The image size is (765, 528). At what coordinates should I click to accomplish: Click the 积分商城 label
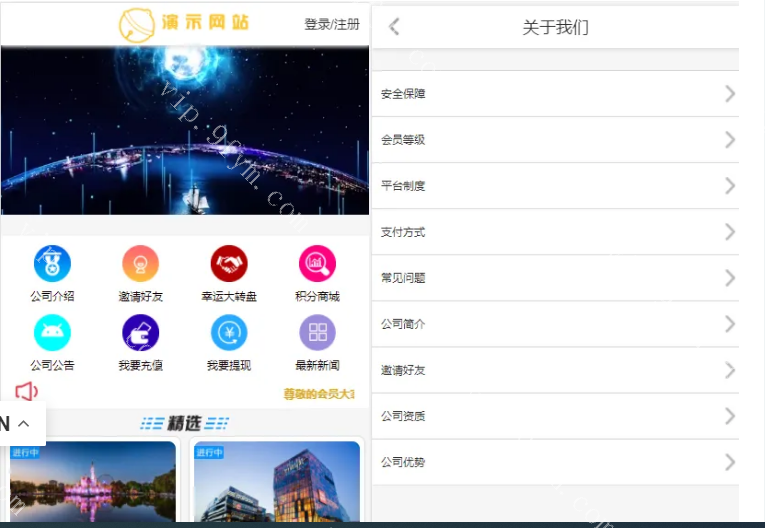317,296
